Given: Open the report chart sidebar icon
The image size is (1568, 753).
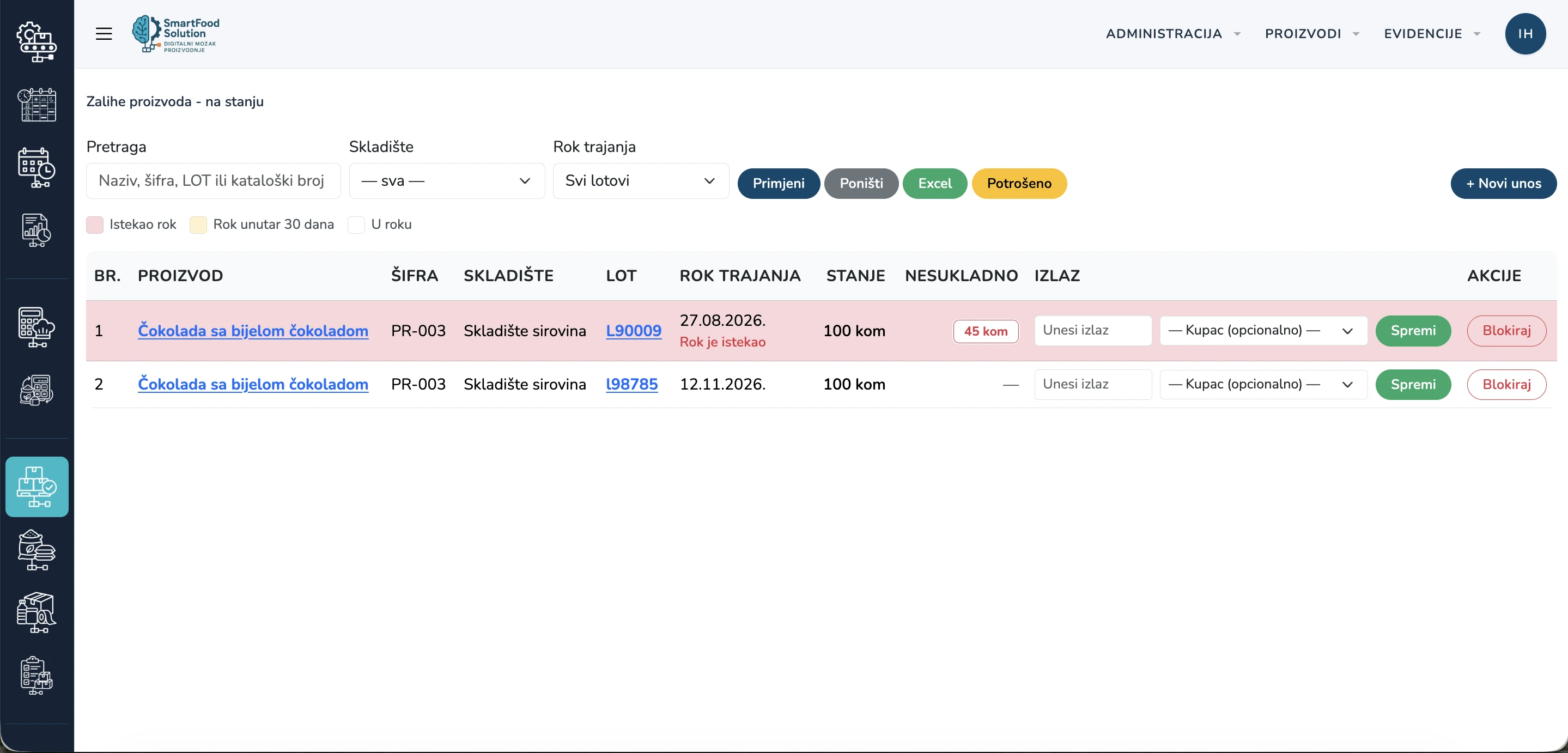Looking at the screenshot, I should coord(37,230).
